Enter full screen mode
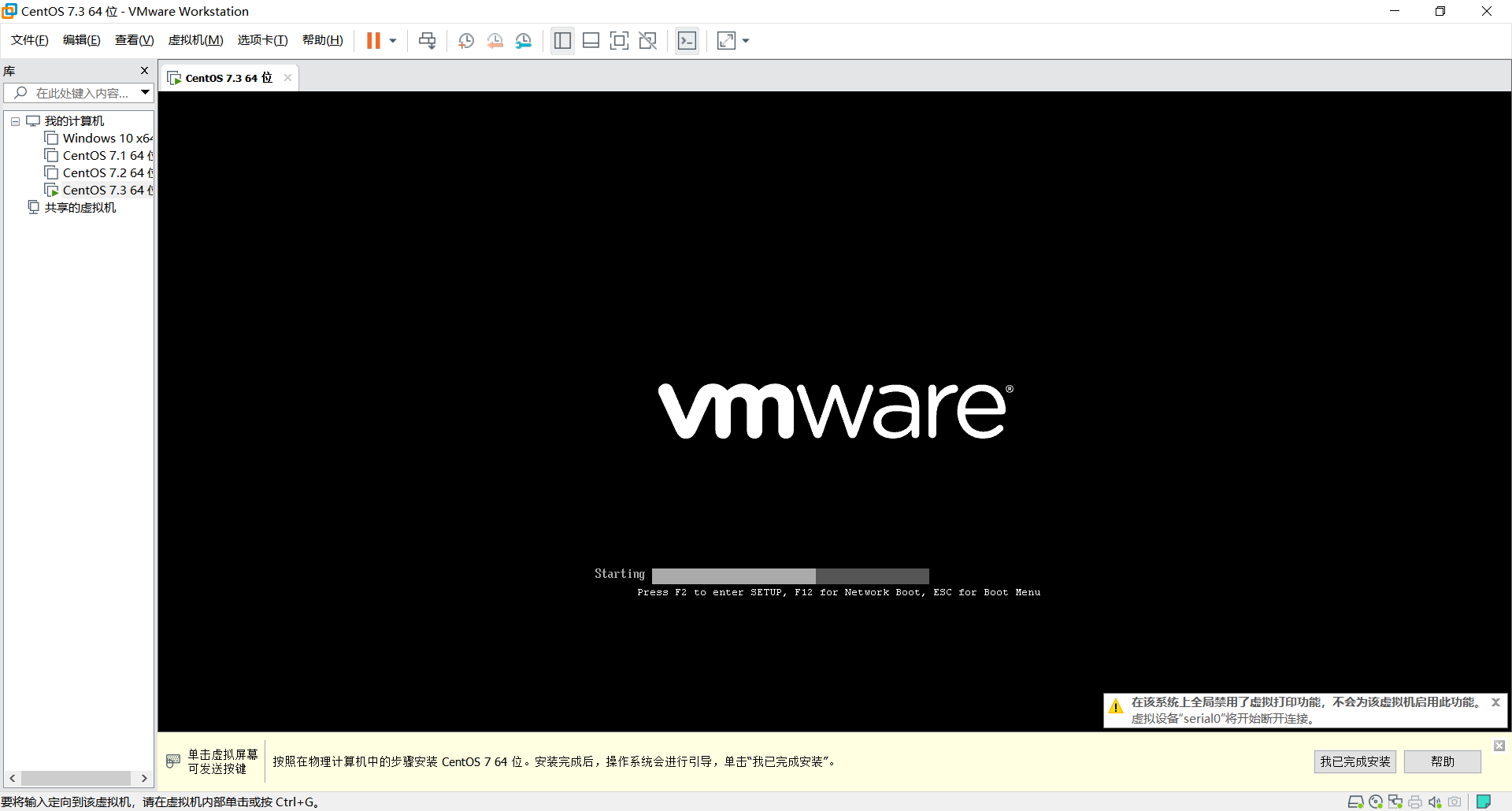 click(x=620, y=41)
